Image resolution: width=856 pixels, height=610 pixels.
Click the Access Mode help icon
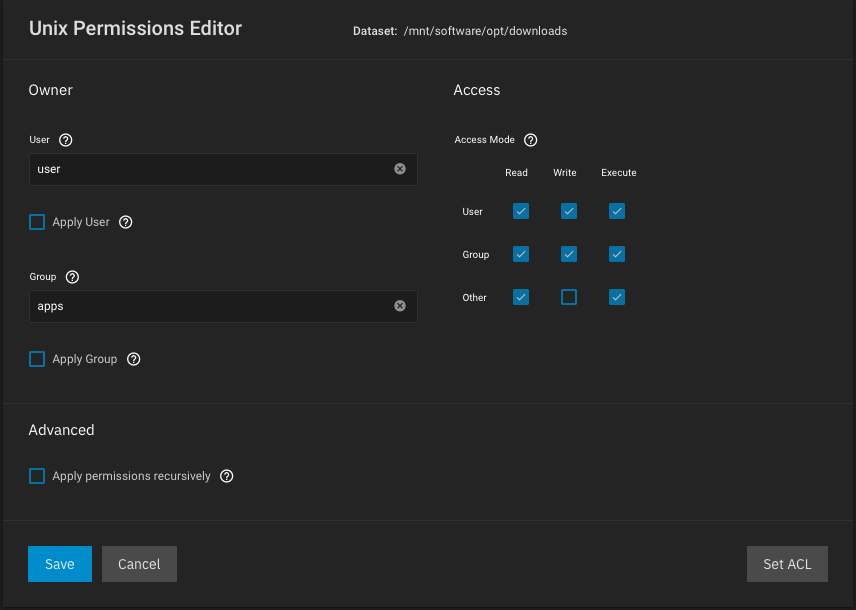tap(531, 140)
